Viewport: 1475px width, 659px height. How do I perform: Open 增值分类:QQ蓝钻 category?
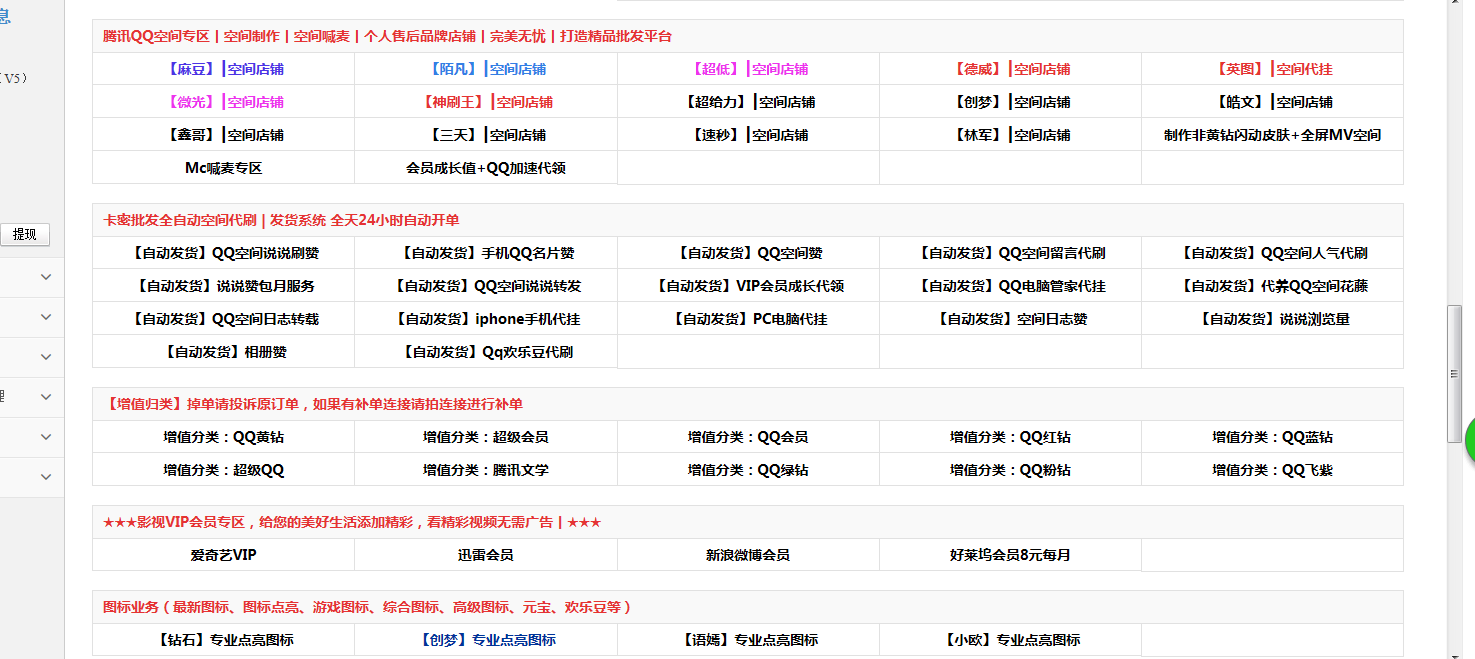[x=1272, y=437]
